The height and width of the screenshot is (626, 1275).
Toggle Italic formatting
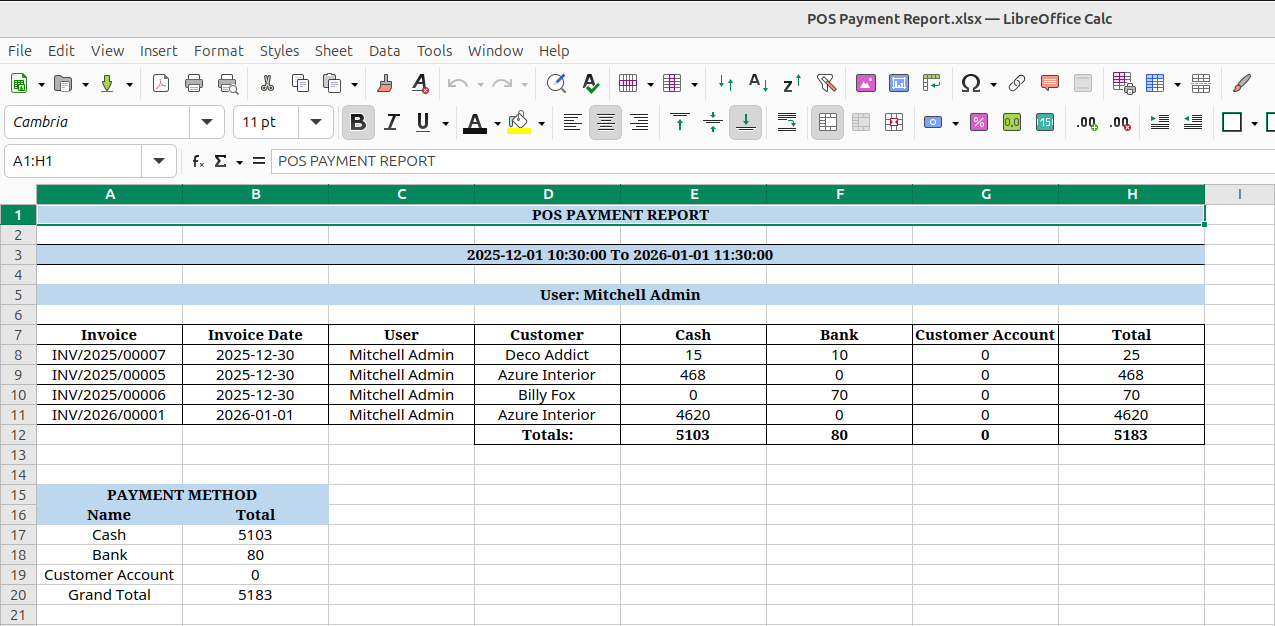(392, 122)
